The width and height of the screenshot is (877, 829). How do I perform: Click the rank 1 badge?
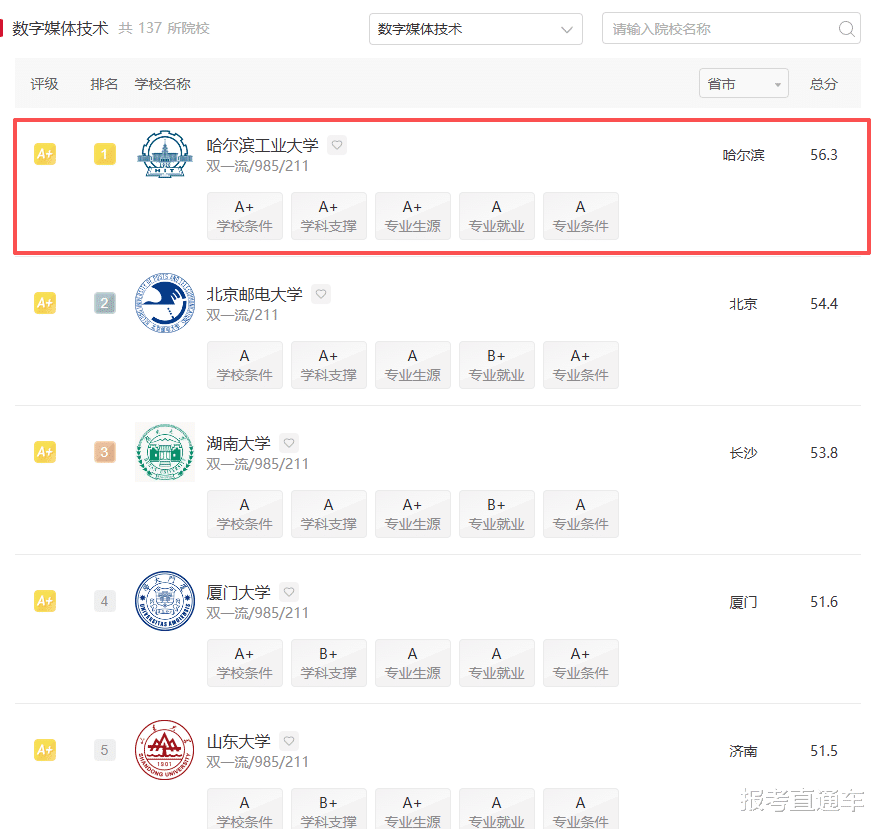(x=105, y=154)
